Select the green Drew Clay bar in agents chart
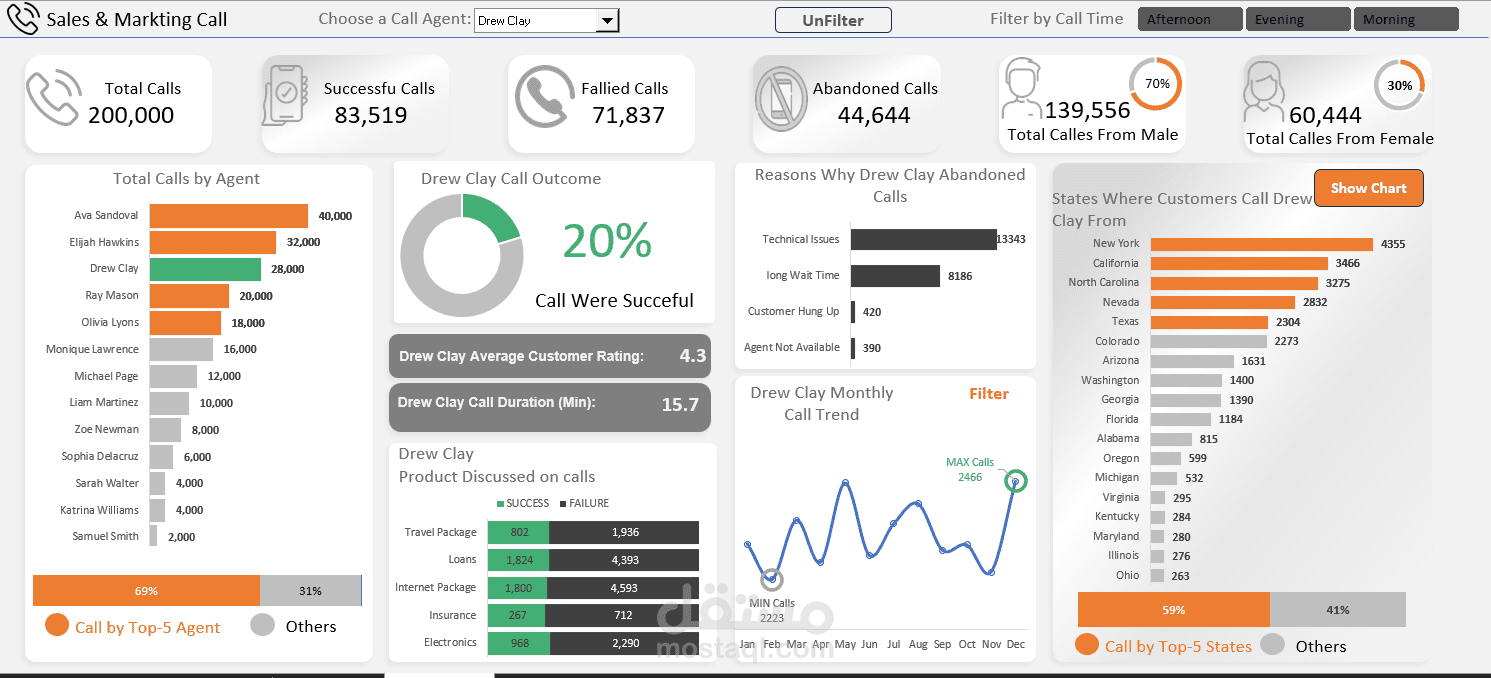This screenshot has height=678, width=1491. (205, 268)
